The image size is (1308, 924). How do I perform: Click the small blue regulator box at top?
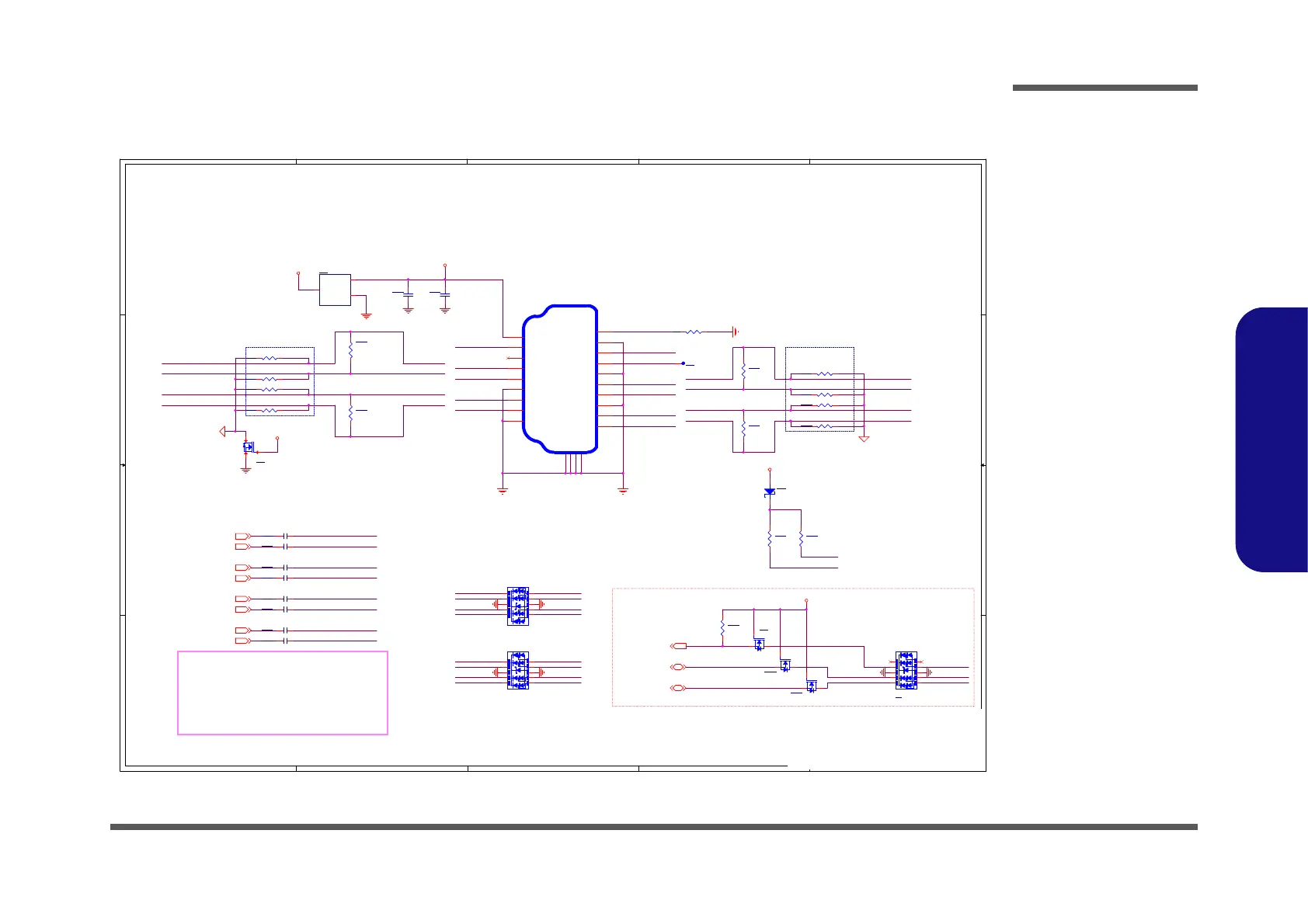(335, 290)
